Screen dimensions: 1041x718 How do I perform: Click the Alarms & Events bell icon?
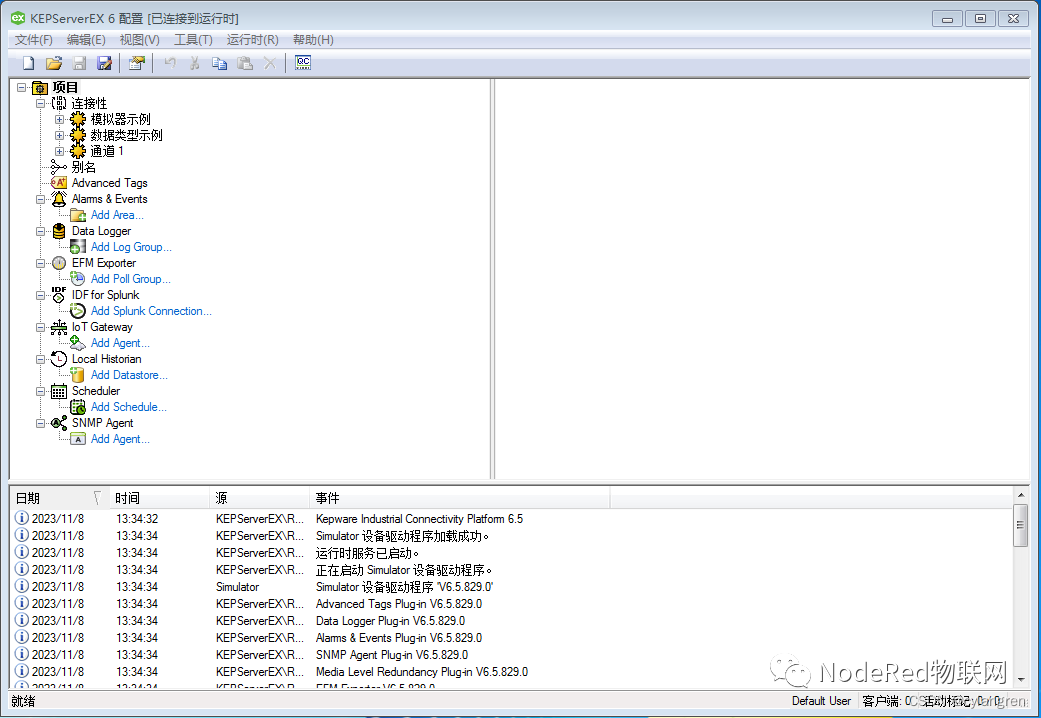coord(58,199)
